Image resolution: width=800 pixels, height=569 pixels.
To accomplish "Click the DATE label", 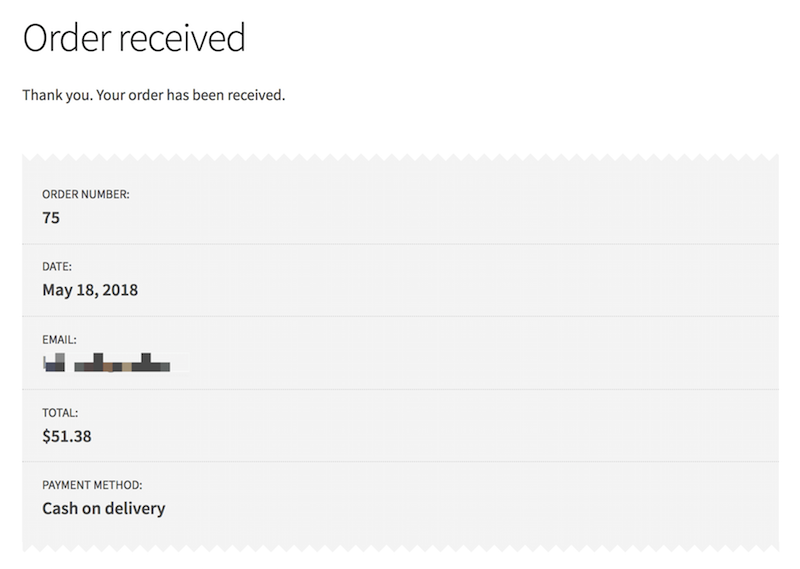I will point(57,268).
